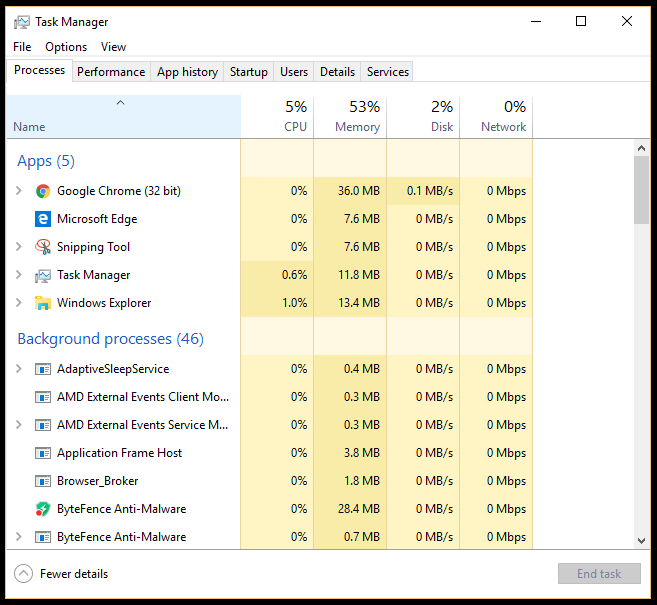The height and width of the screenshot is (605, 657).
Task: Sort processes by Disk column
Action: point(423,117)
